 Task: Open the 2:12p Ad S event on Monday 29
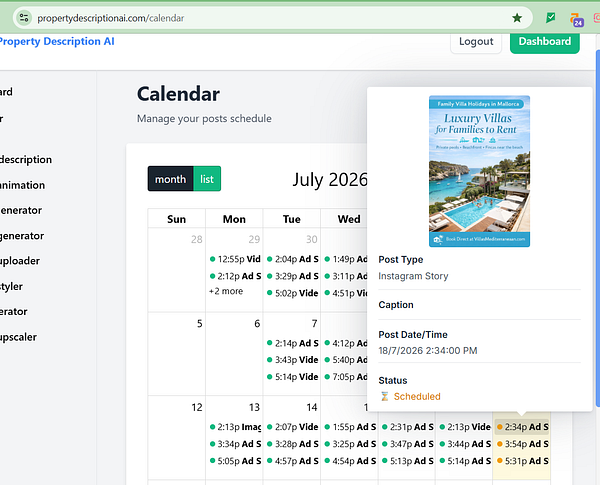pos(235,276)
